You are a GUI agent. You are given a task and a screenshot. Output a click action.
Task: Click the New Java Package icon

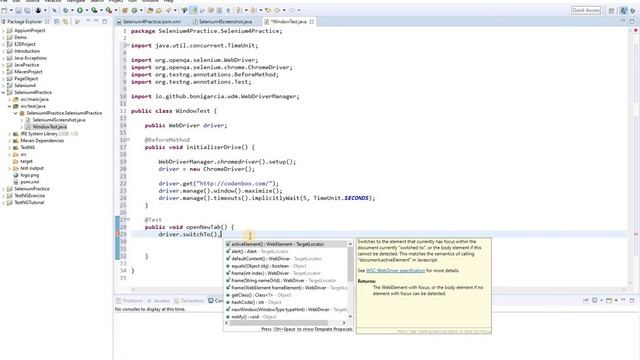pos(125,10)
